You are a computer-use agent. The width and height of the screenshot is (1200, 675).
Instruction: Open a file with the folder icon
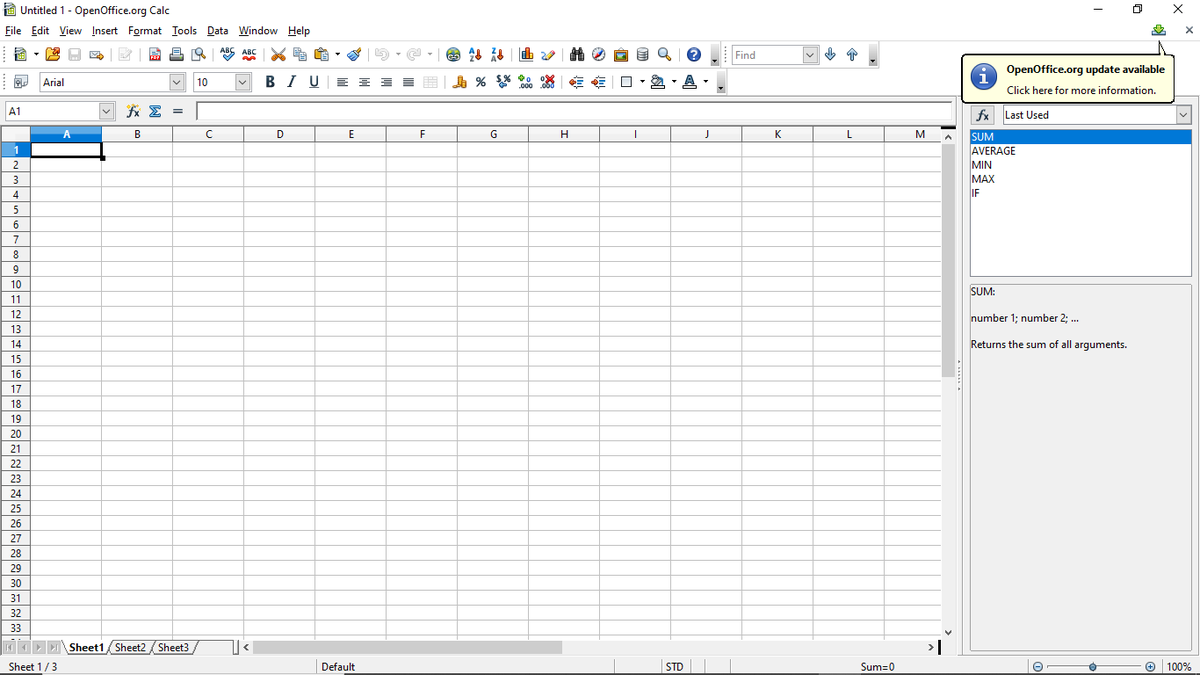(53, 55)
